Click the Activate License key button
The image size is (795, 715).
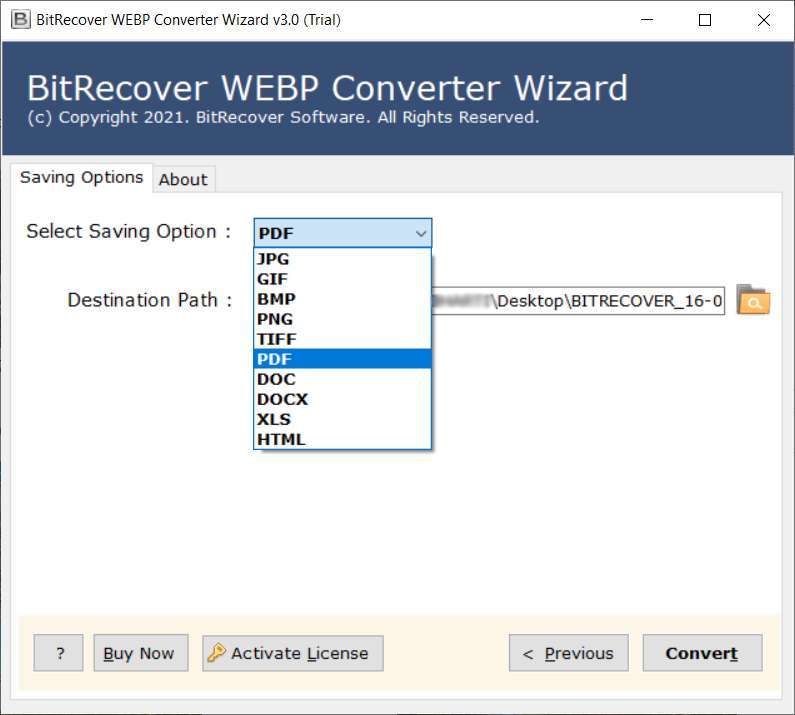[292, 653]
